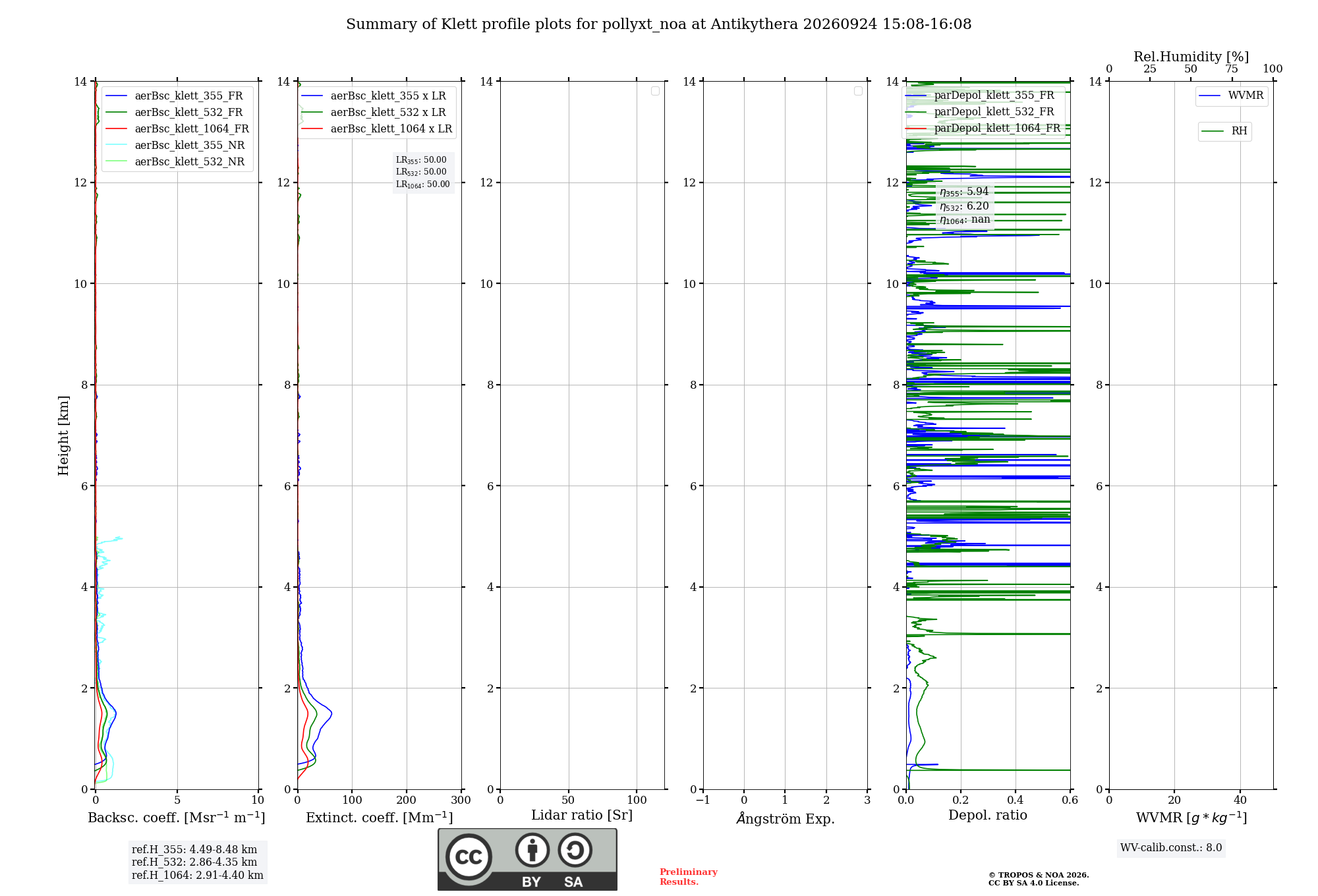
Task: Select the parDepol_klett_532_FR legend label
Action: 994,112
